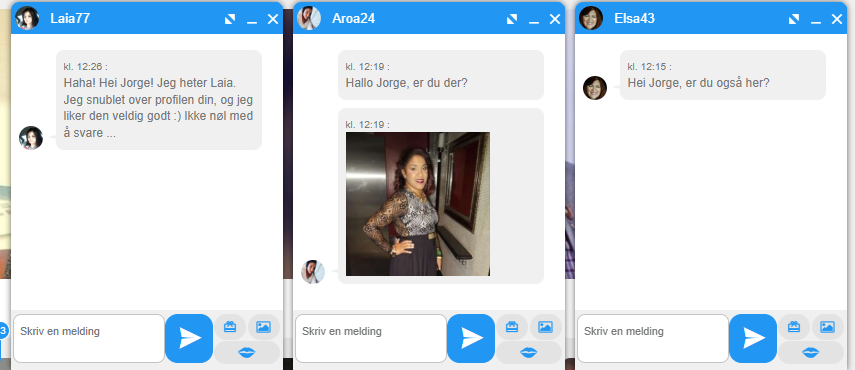Open Aroa24 username in header
This screenshot has width=855, height=370.
pos(353,19)
